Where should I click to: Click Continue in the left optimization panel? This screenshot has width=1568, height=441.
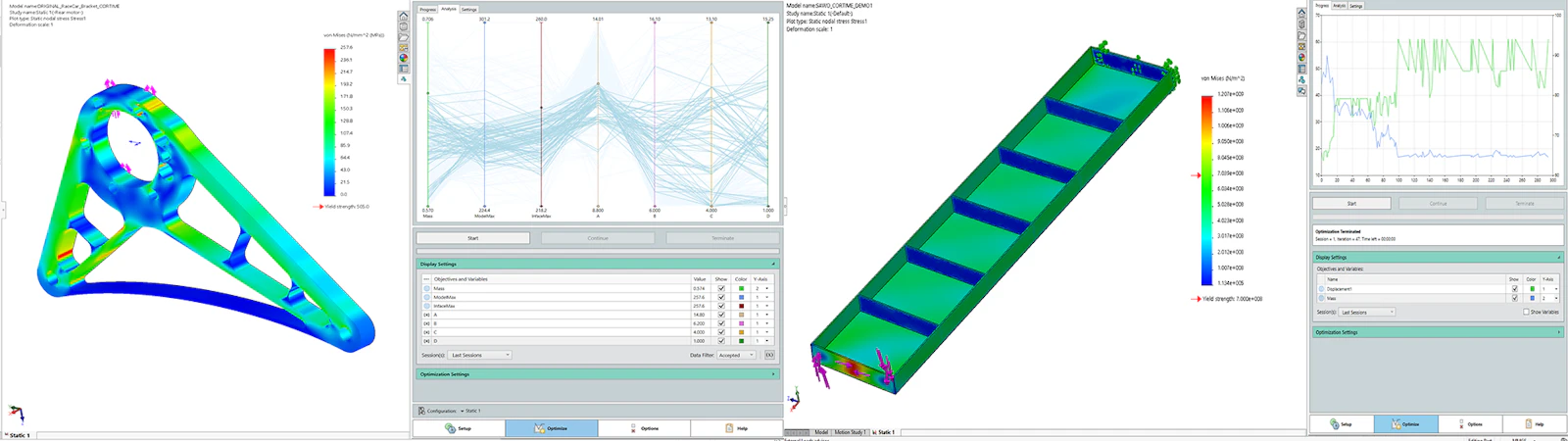(598, 238)
